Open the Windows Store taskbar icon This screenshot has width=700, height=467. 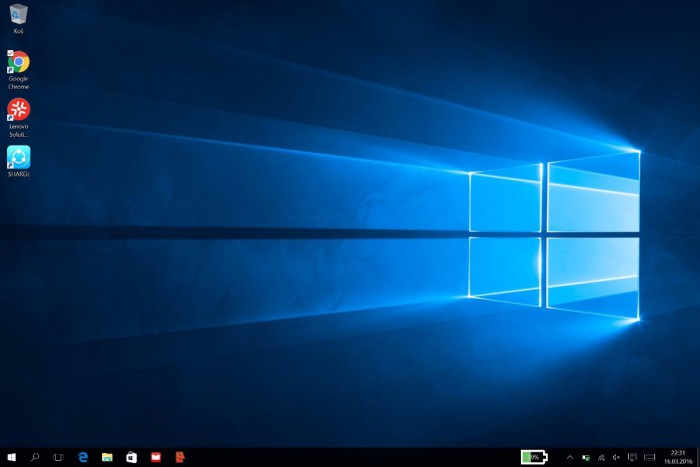point(131,457)
